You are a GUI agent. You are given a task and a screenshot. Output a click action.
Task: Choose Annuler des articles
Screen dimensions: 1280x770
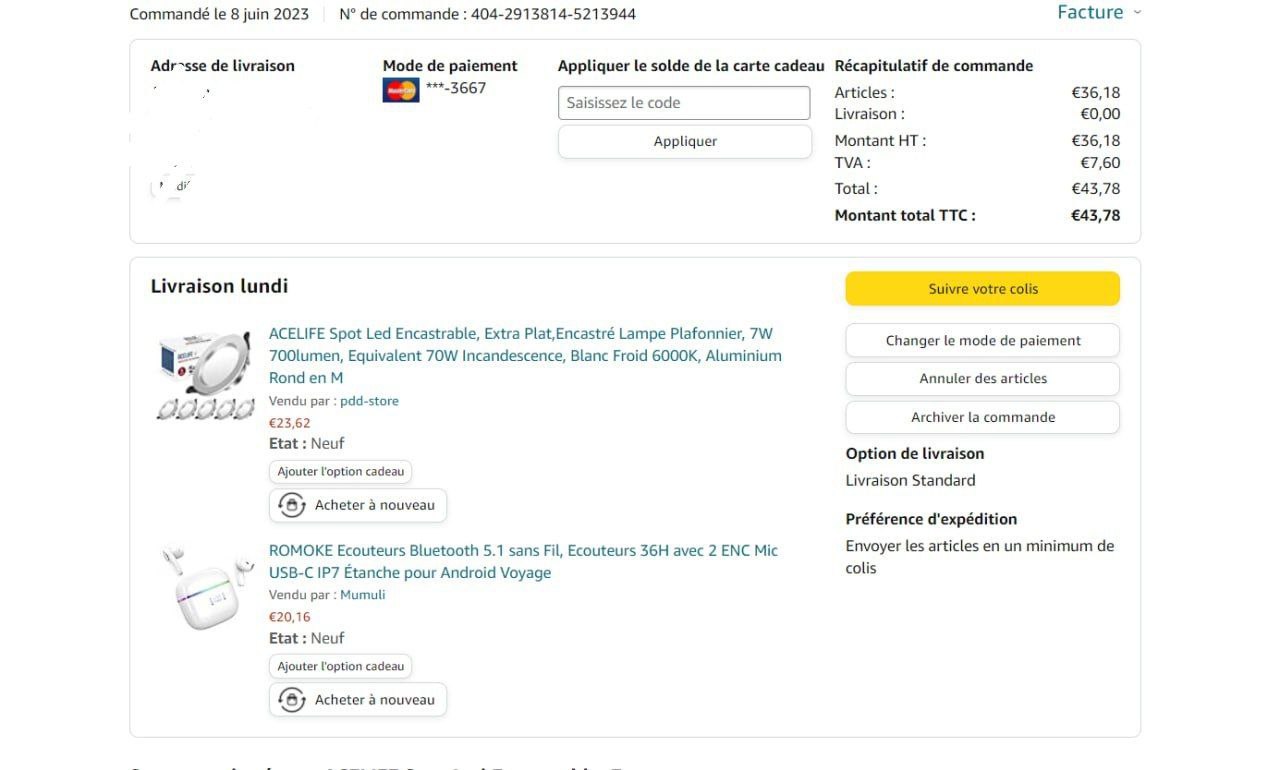click(x=982, y=379)
